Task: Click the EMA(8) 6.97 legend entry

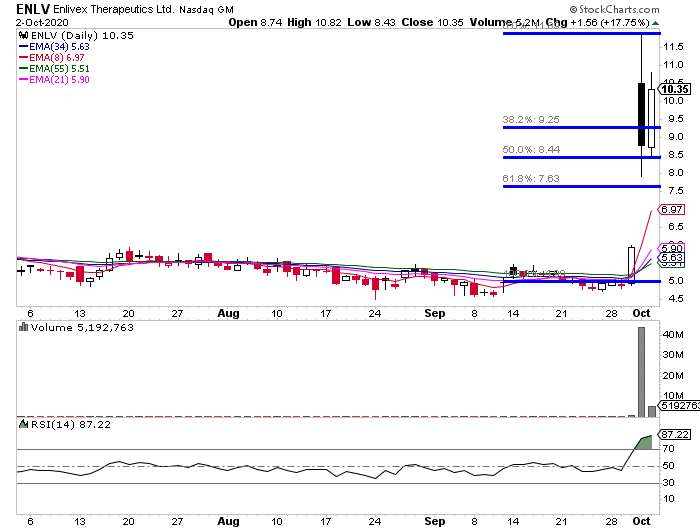Action: coord(51,58)
